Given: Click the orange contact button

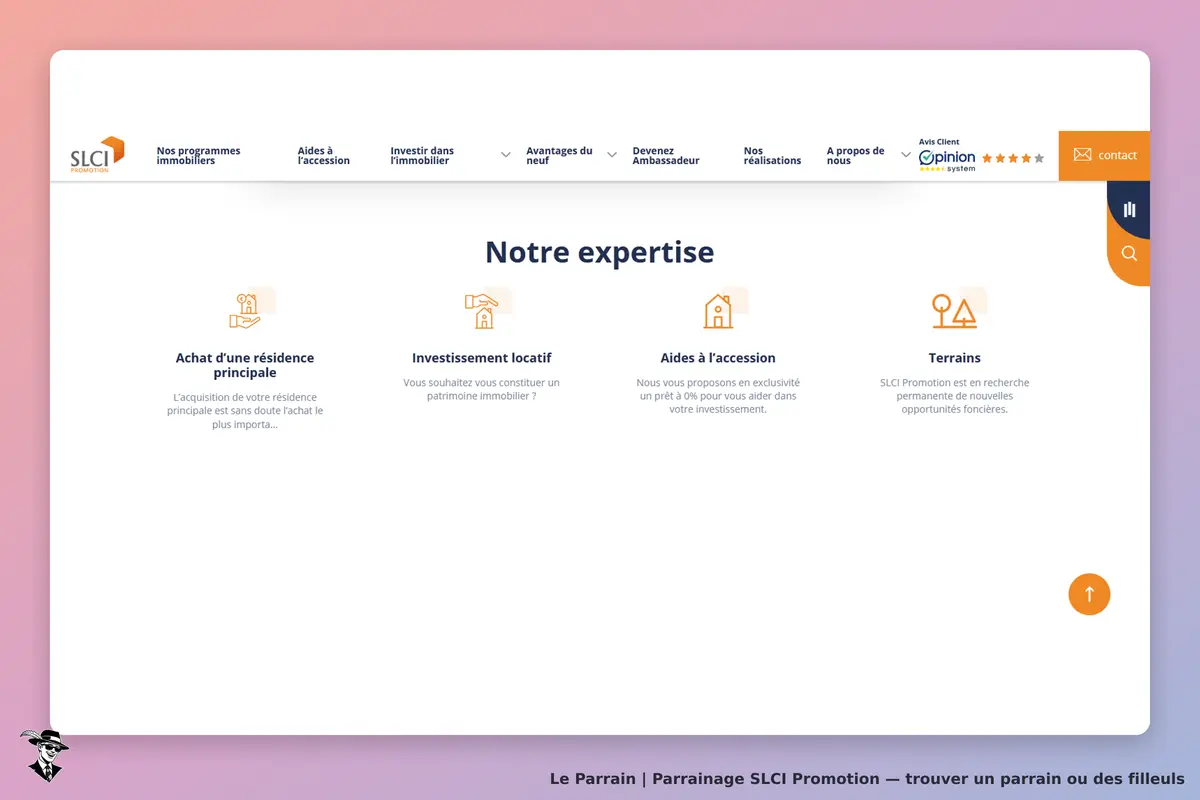Looking at the screenshot, I should (x=1104, y=155).
